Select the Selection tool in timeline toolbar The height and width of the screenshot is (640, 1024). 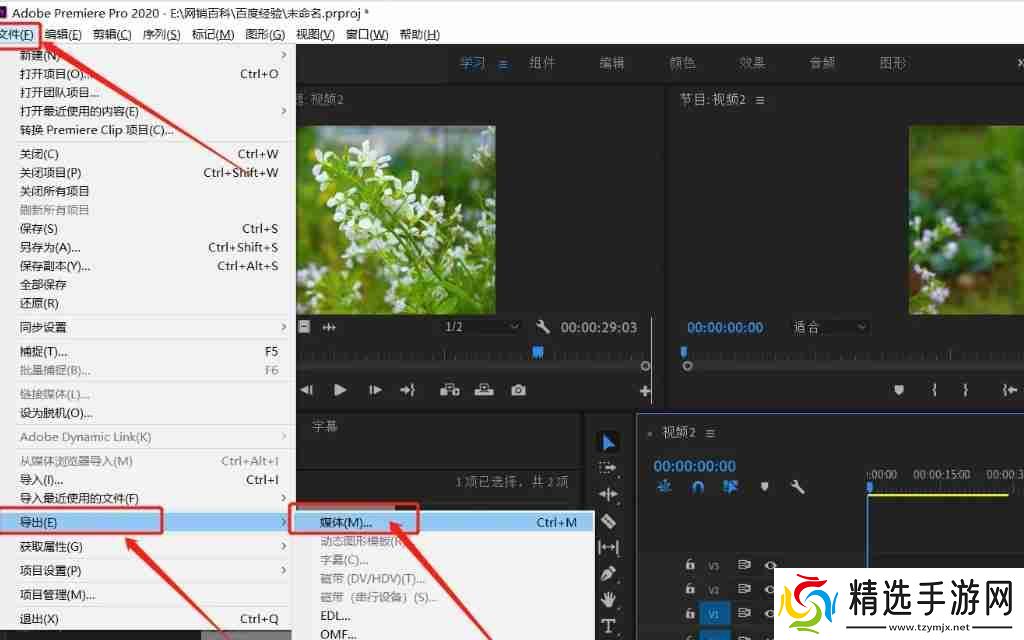[x=608, y=441]
